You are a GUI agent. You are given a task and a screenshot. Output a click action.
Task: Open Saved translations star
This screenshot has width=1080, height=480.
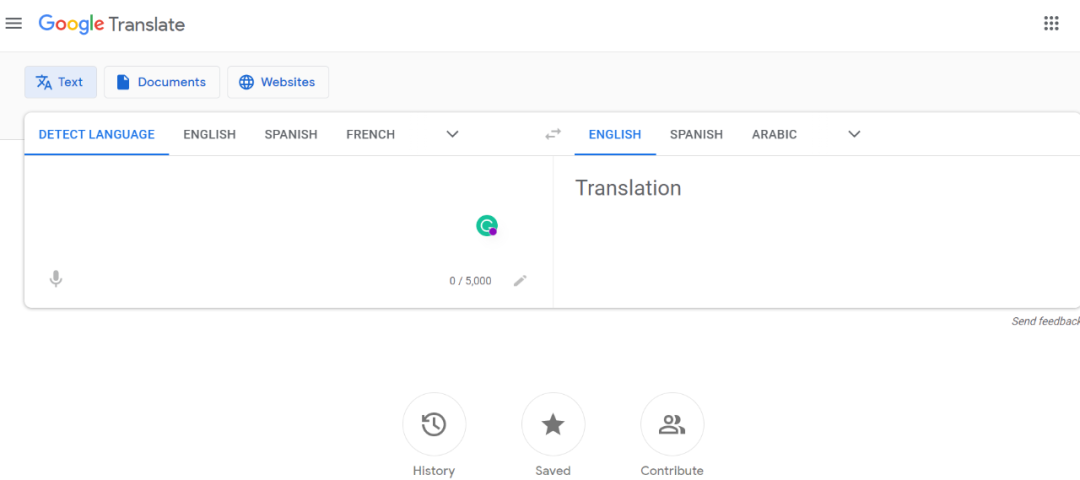point(553,425)
